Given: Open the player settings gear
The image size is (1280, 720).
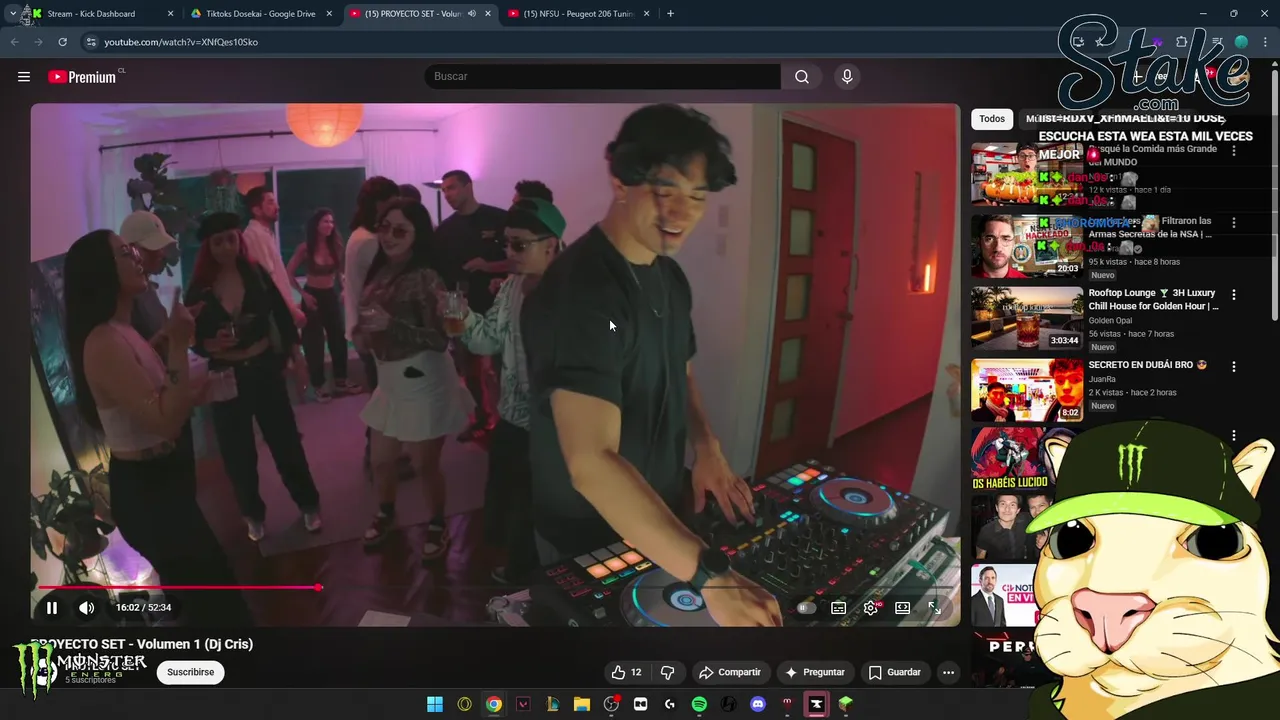Looking at the screenshot, I should point(871,608).
